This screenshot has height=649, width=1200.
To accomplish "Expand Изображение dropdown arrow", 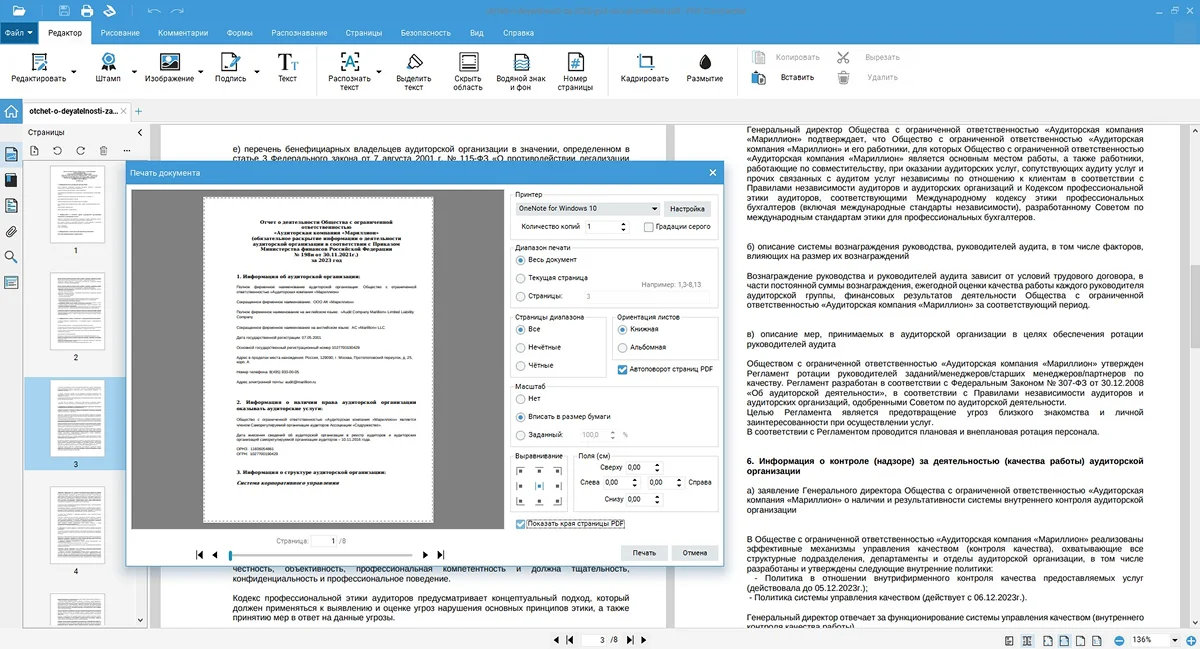I will 201,72.
